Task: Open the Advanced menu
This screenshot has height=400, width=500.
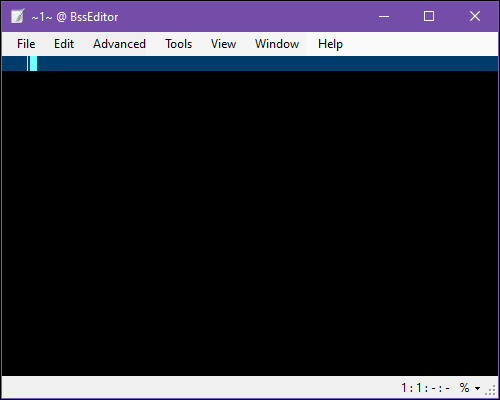Action: [119, 44]
